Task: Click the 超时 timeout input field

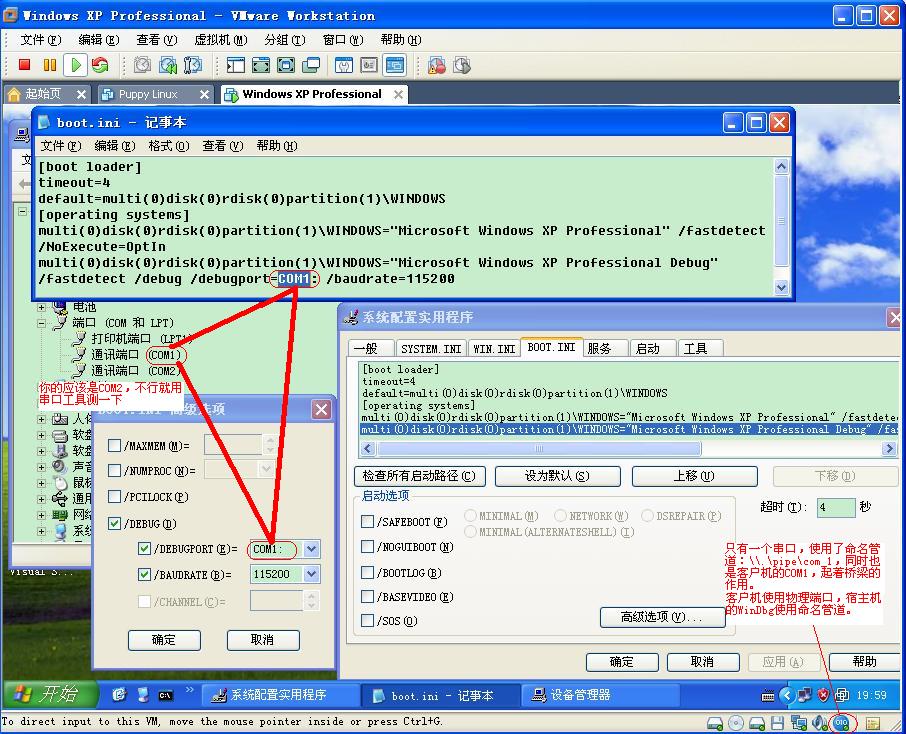Action: coord(836,507)
